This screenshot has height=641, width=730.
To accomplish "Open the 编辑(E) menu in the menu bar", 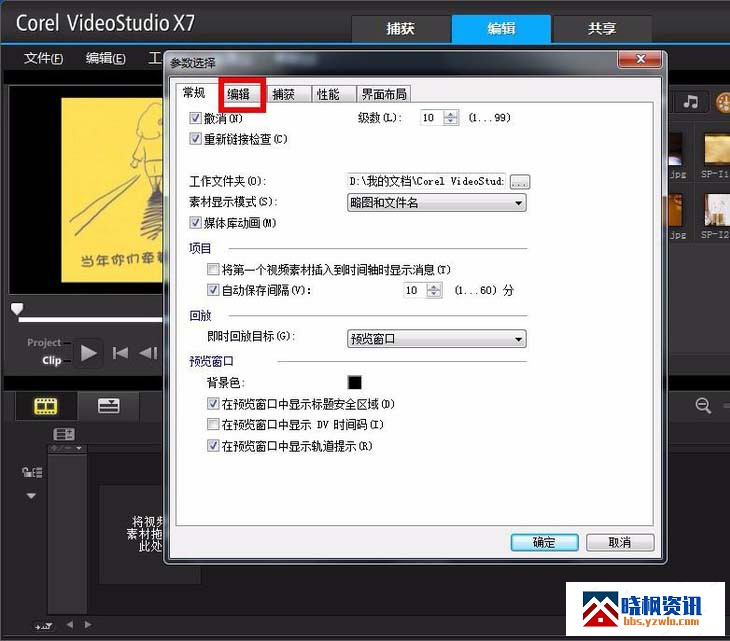I will [105, 58].
